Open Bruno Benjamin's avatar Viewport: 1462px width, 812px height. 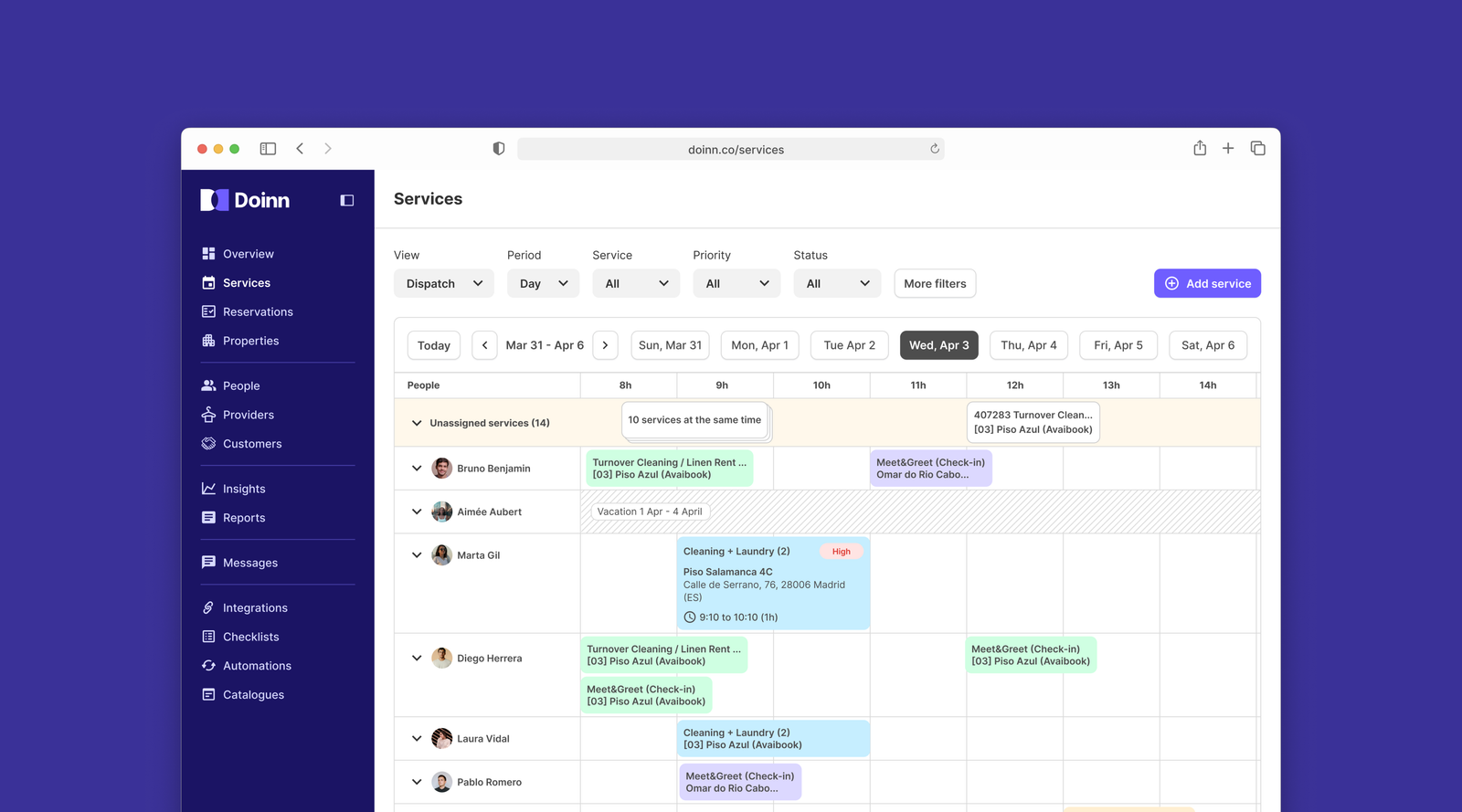click(442, 469)
